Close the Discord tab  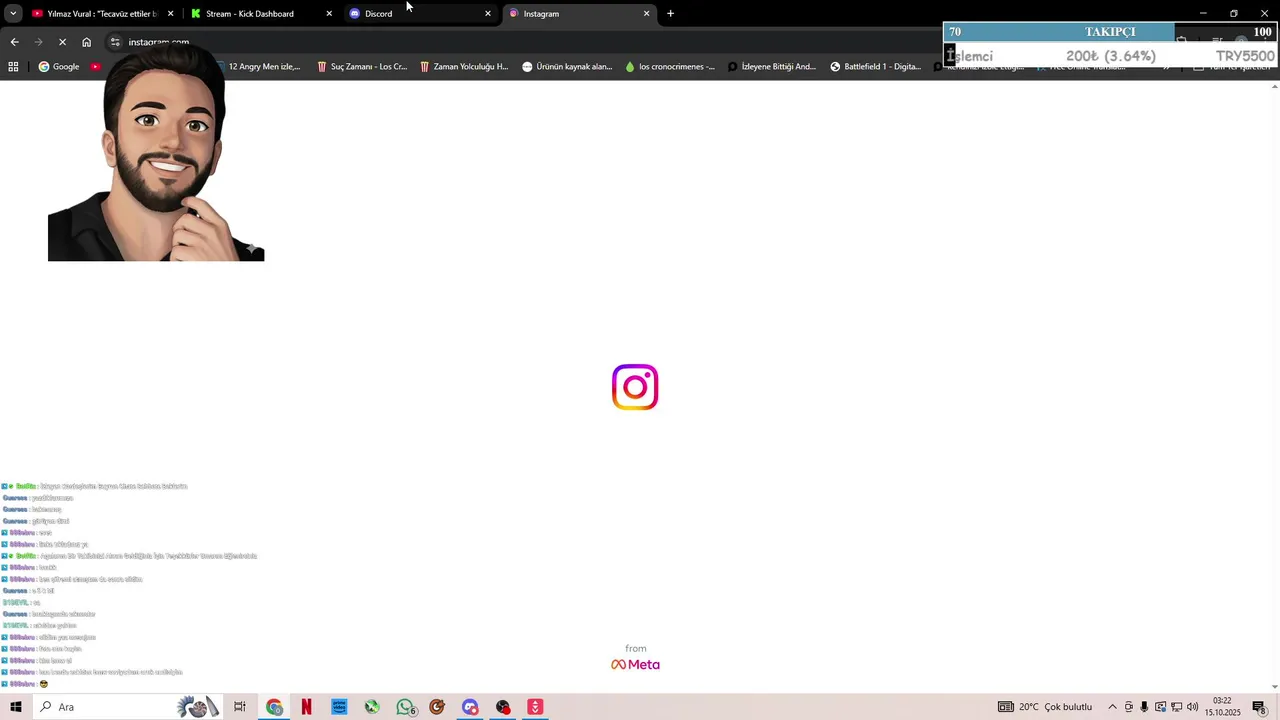tap(488, 14)
